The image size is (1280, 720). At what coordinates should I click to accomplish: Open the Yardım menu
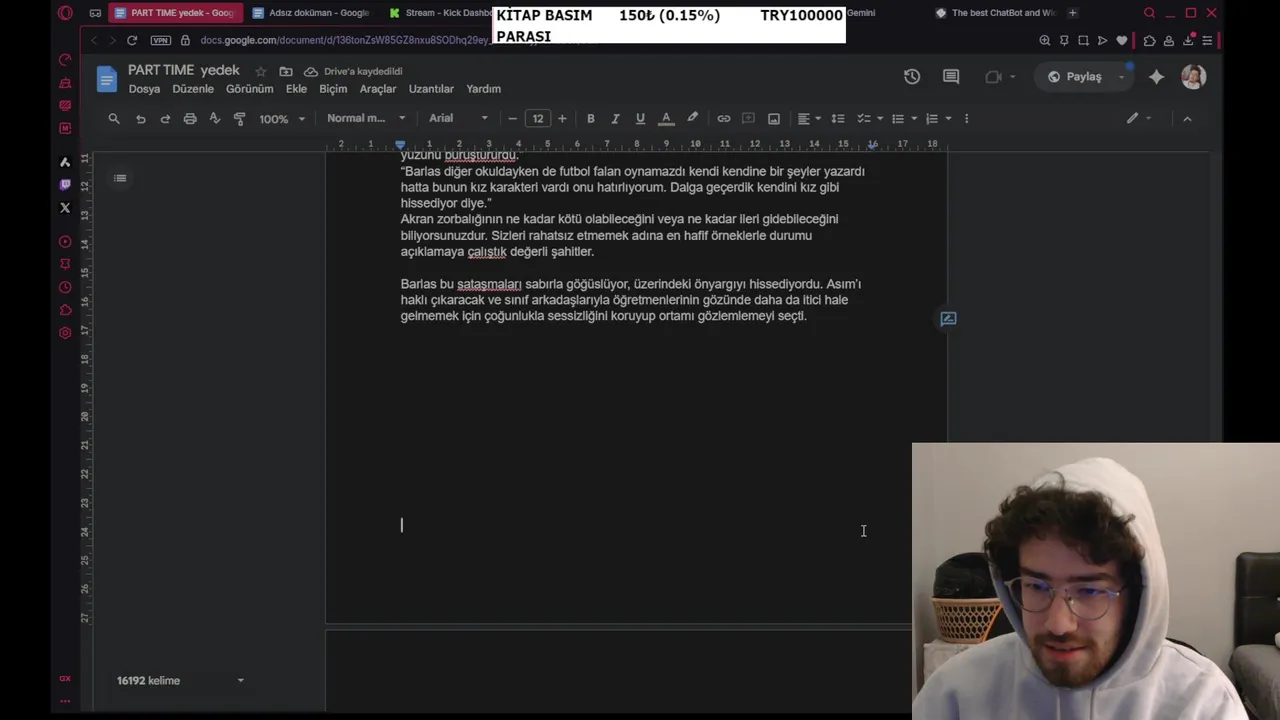tap(483, 89)
